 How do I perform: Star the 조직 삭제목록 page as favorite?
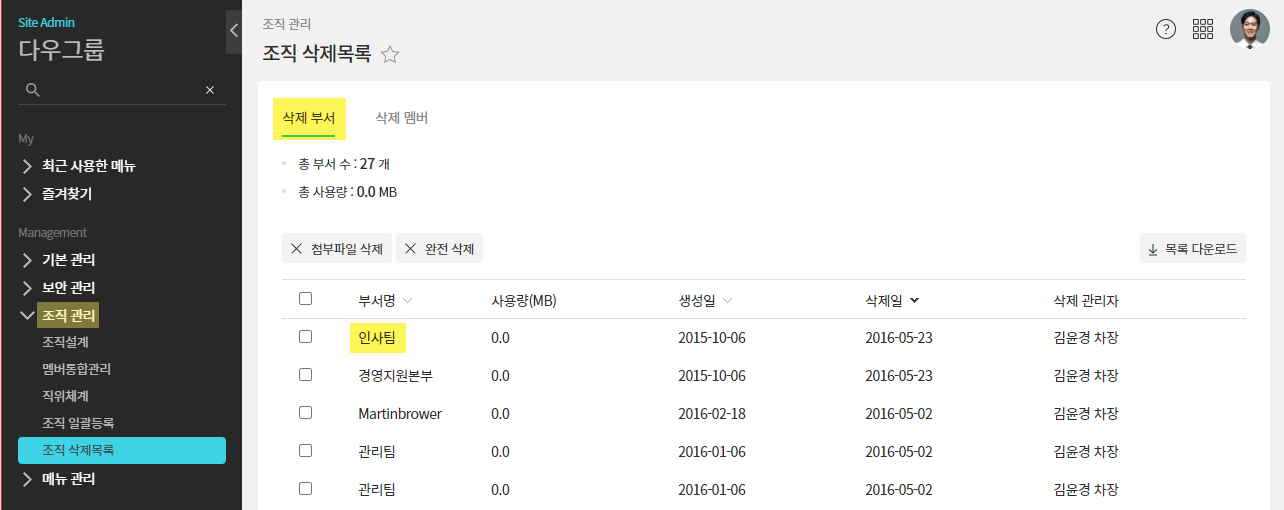[x=390, y=55]
